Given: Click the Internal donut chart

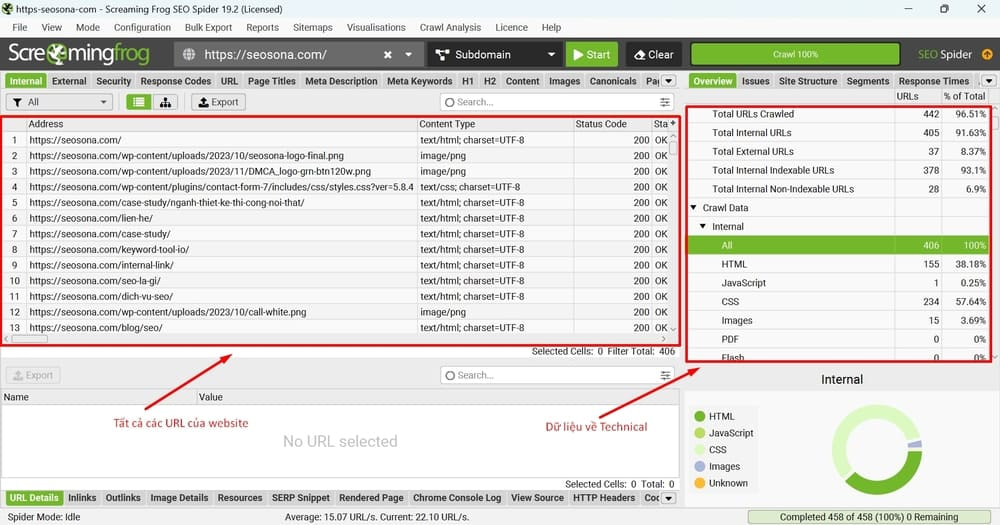Looking at the screenshot, I should (x=877, y=450).
